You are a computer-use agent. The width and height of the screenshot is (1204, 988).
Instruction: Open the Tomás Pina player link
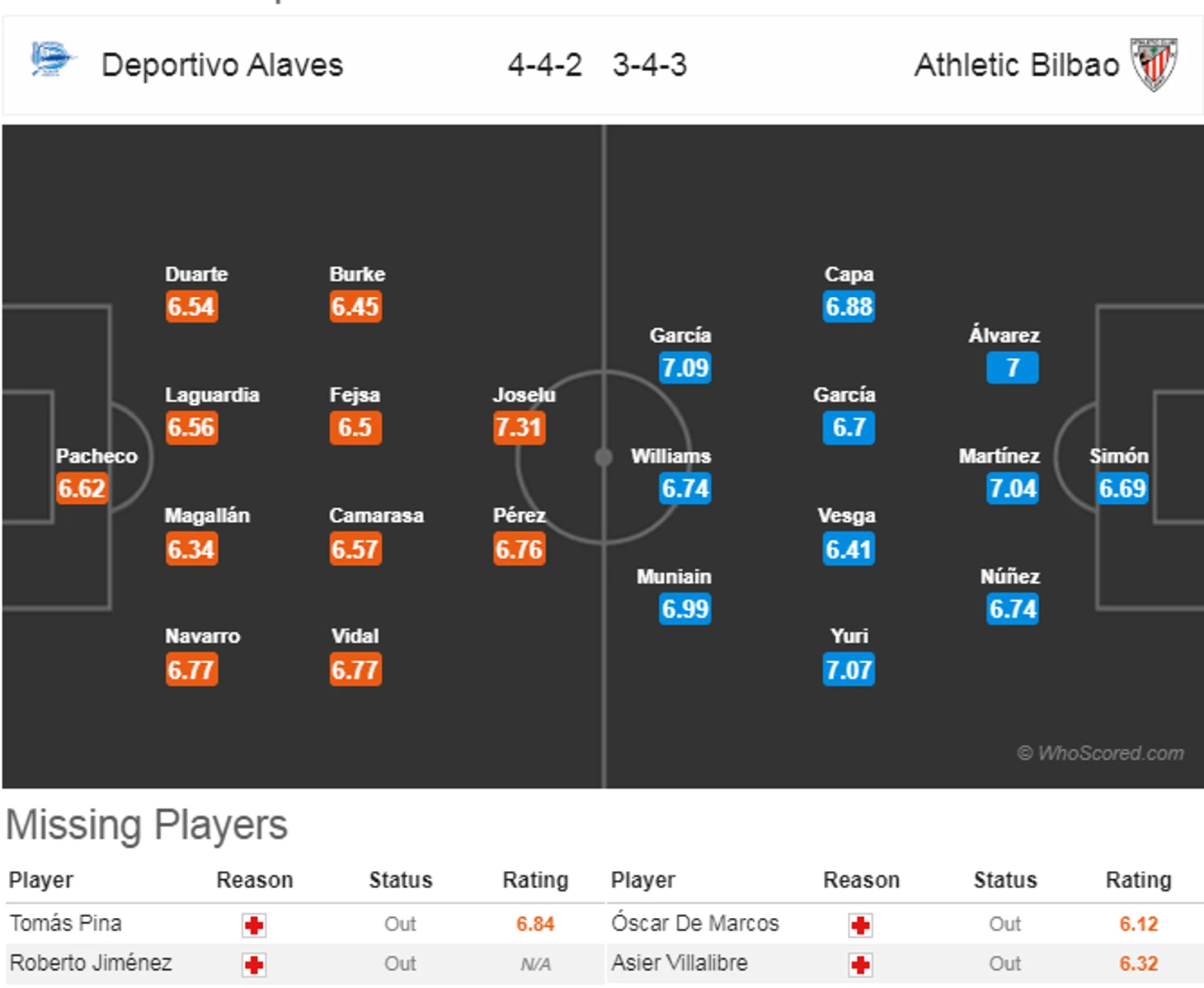pyautogui.click(x=65, y=923)
